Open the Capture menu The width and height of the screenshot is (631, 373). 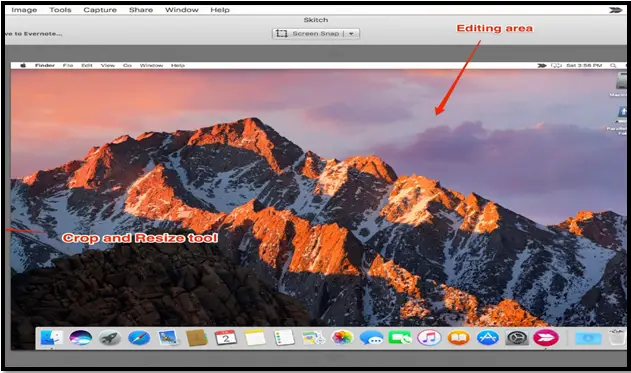[100, 10]
